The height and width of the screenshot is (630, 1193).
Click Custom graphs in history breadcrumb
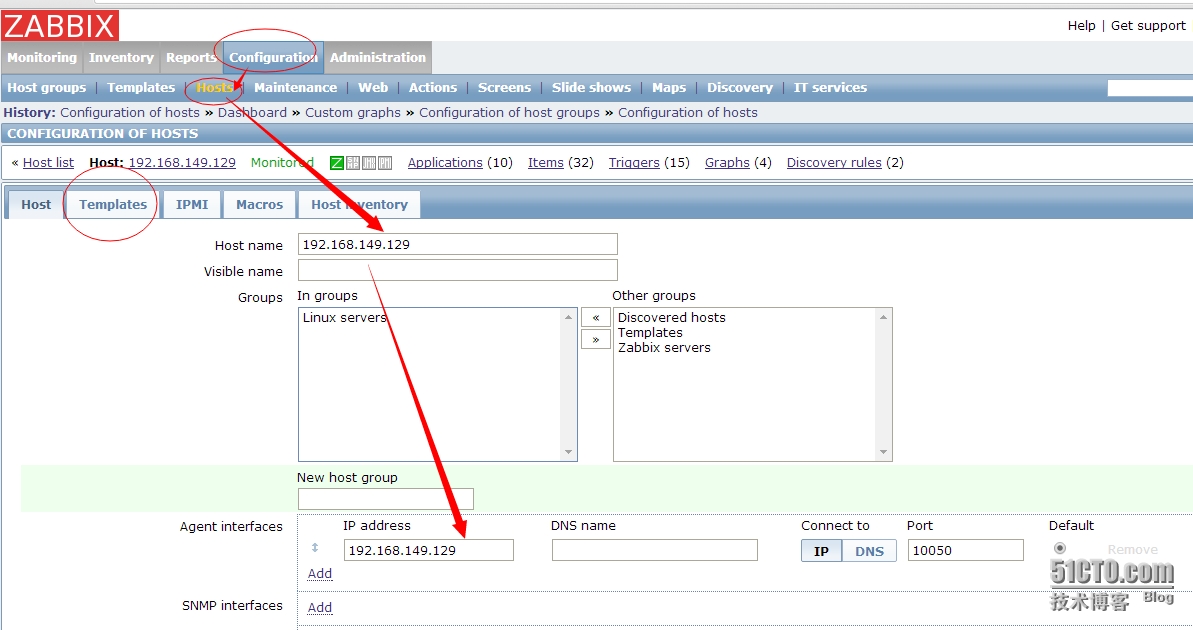[352, 113]
